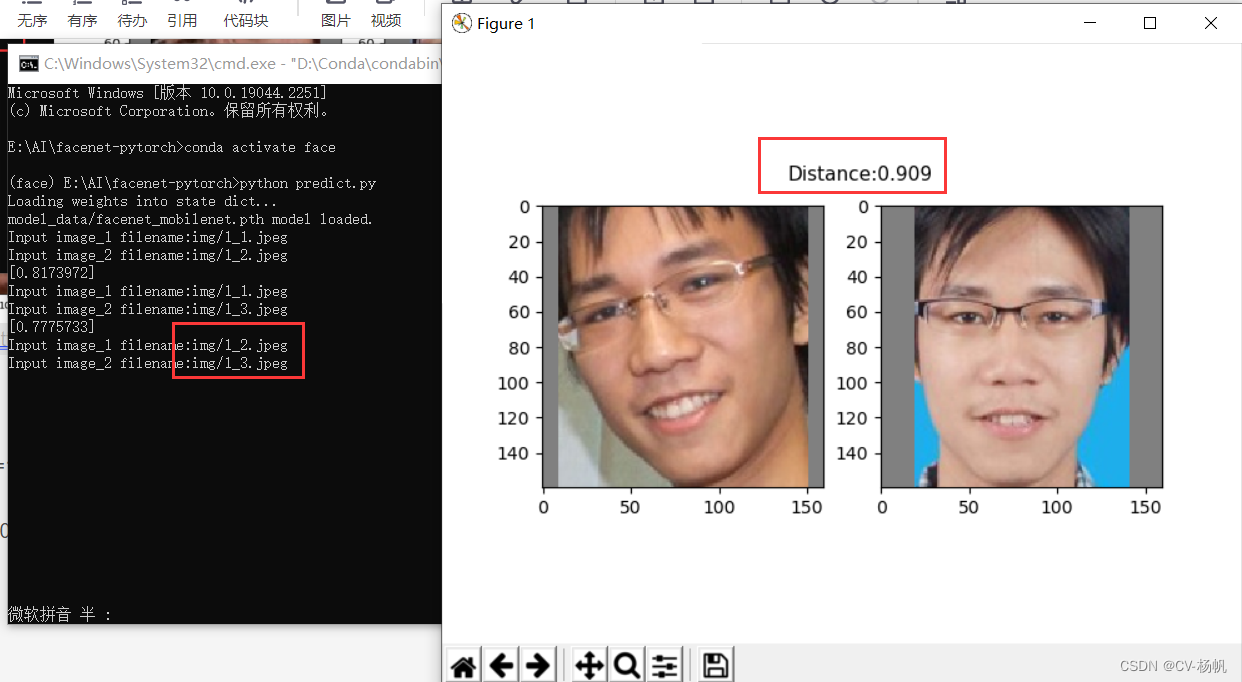Image resolution: width=1242 pixels, height=682 pixels.
Task: Click the 微软拼音 IME status text in the console
Action: pyautogui.click(x=60, y=614)
